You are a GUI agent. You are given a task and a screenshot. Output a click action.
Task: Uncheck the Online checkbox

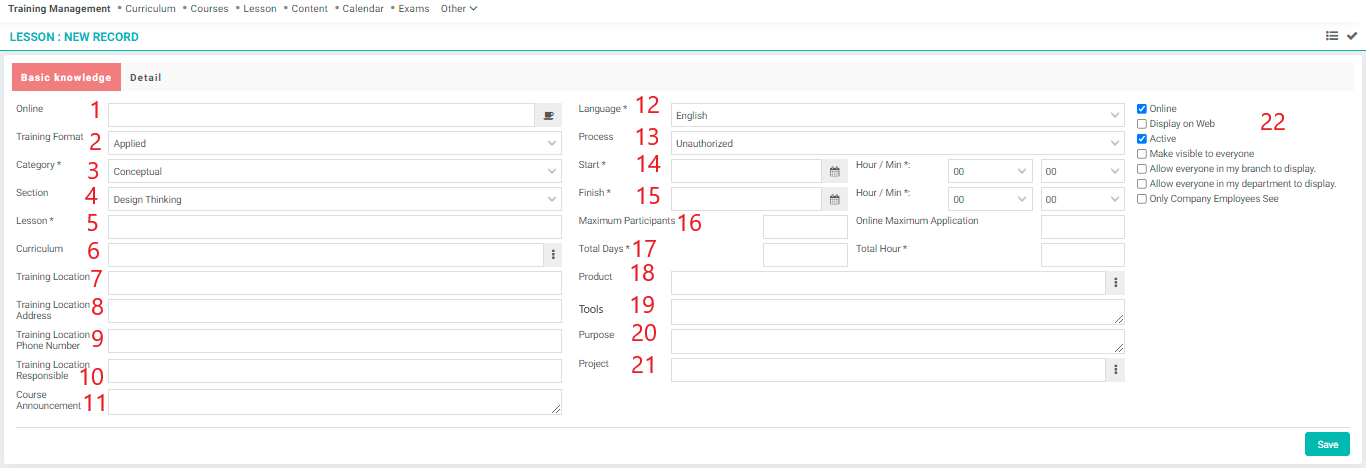pyautogui.click(x=1142, y=109)
